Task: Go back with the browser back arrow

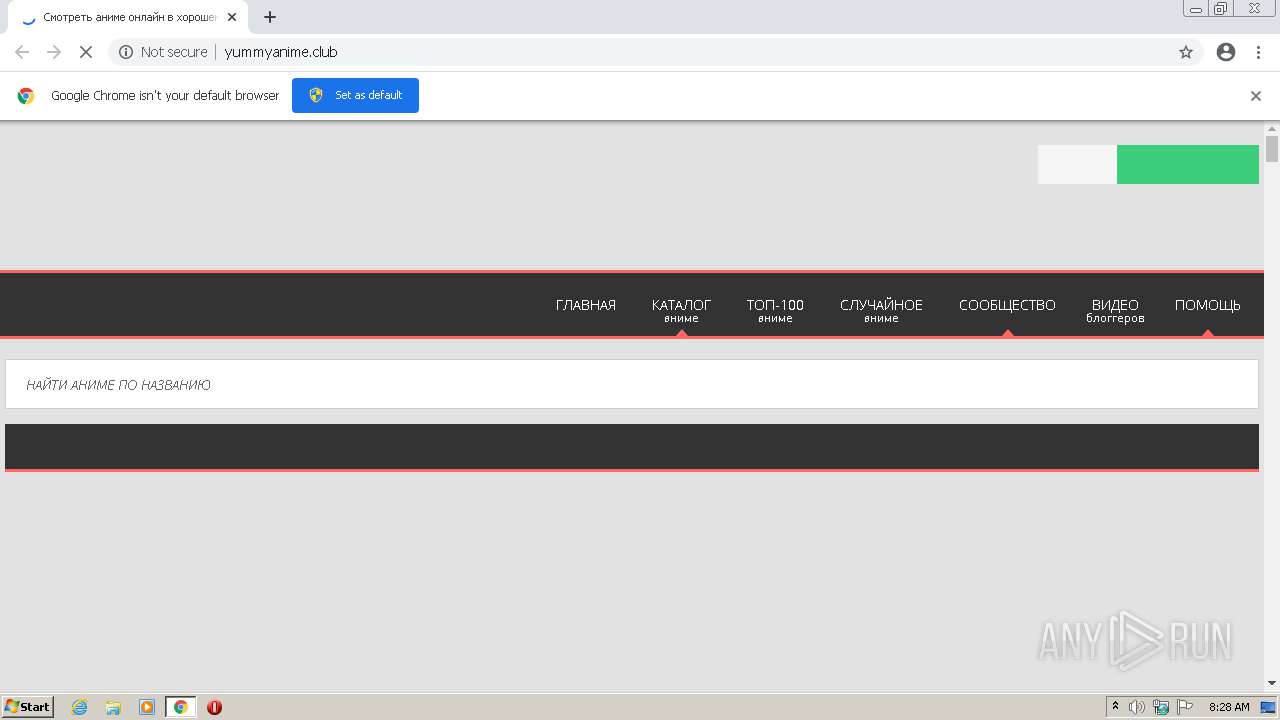Action: pos(22,52)
